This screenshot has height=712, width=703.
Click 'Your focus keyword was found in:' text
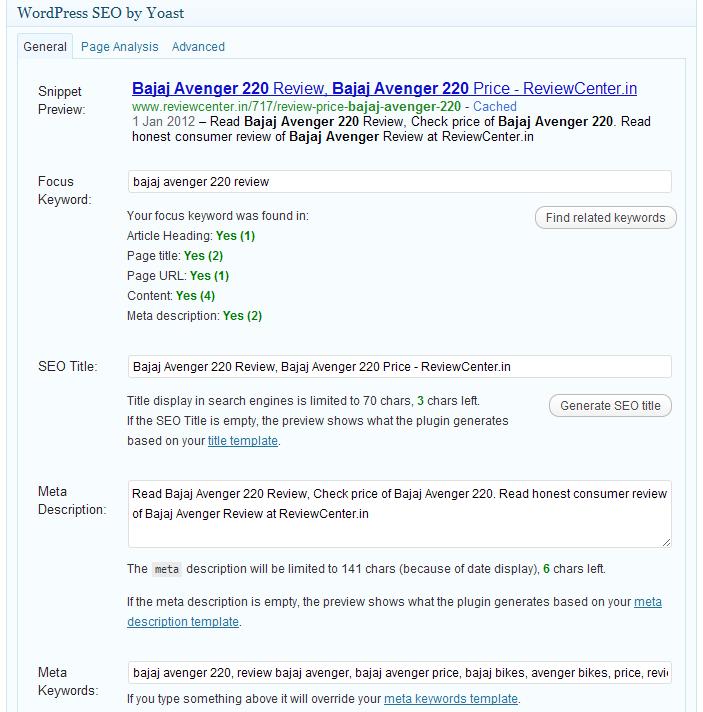click(218, 216)
